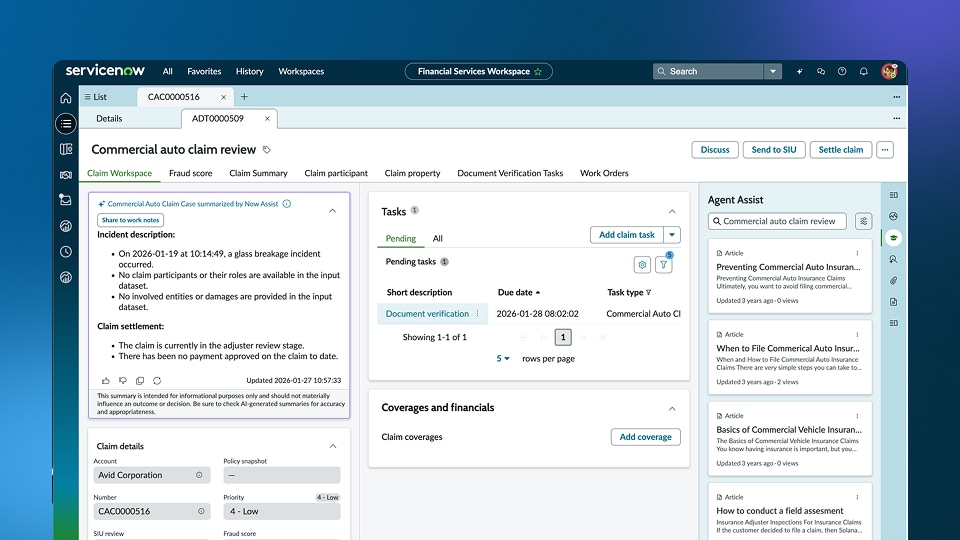
Task: Click the star on Financial Services Workspace
Action: tap(538, 72)
